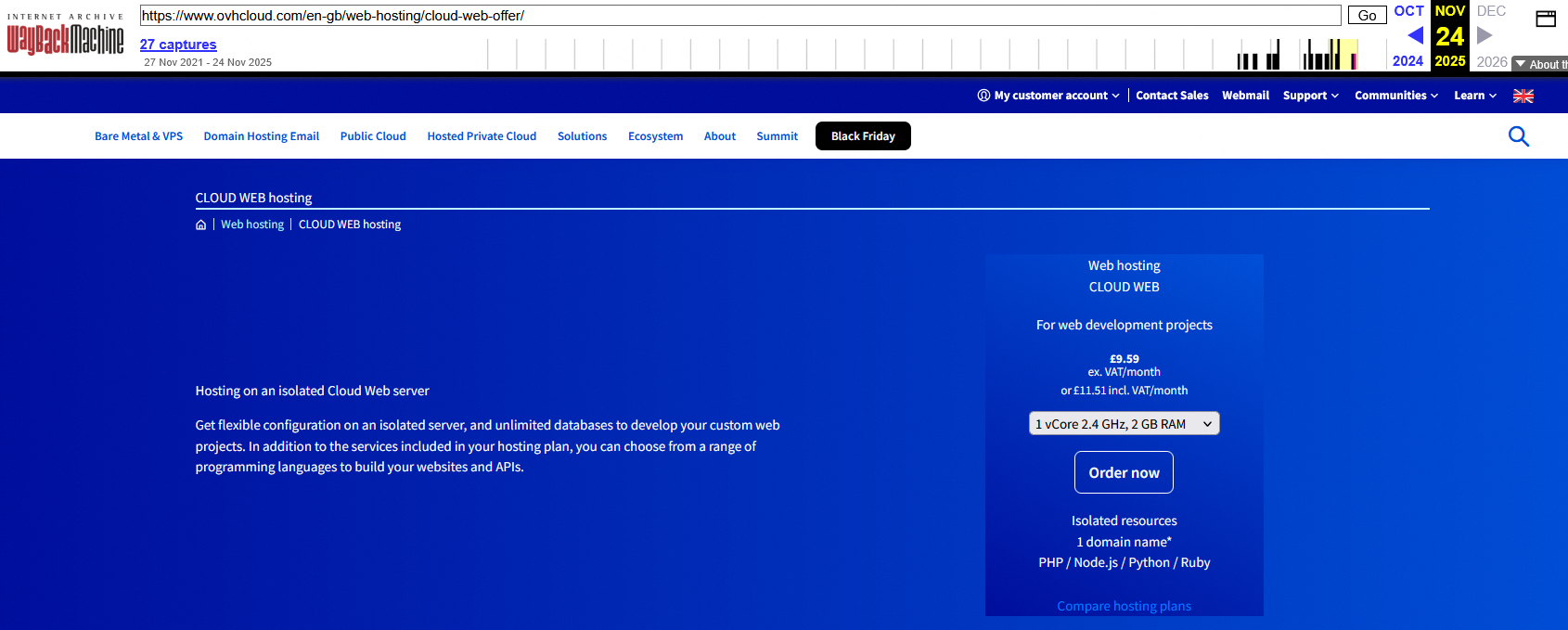Open Bare Metal & VPS menu

pyautogui.click(x=138, y=136)
